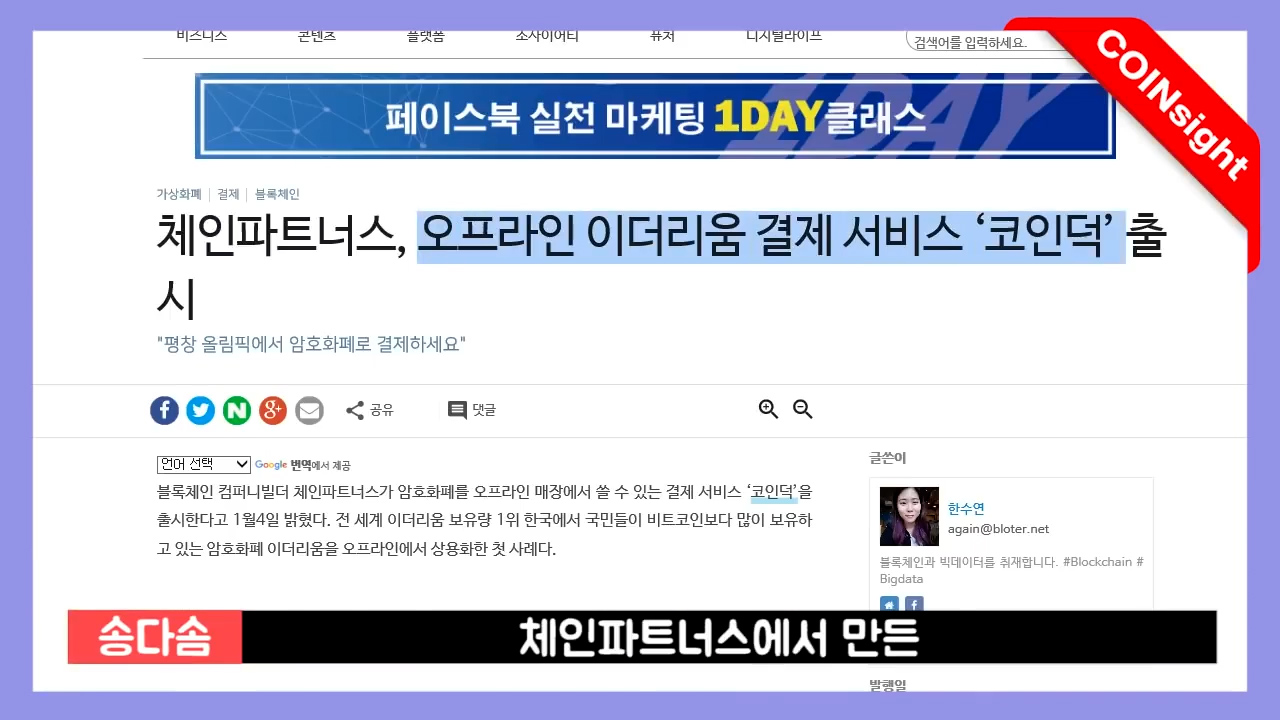Share the article on Facebook
The image size is (1280, 720).
click(164, 410)
